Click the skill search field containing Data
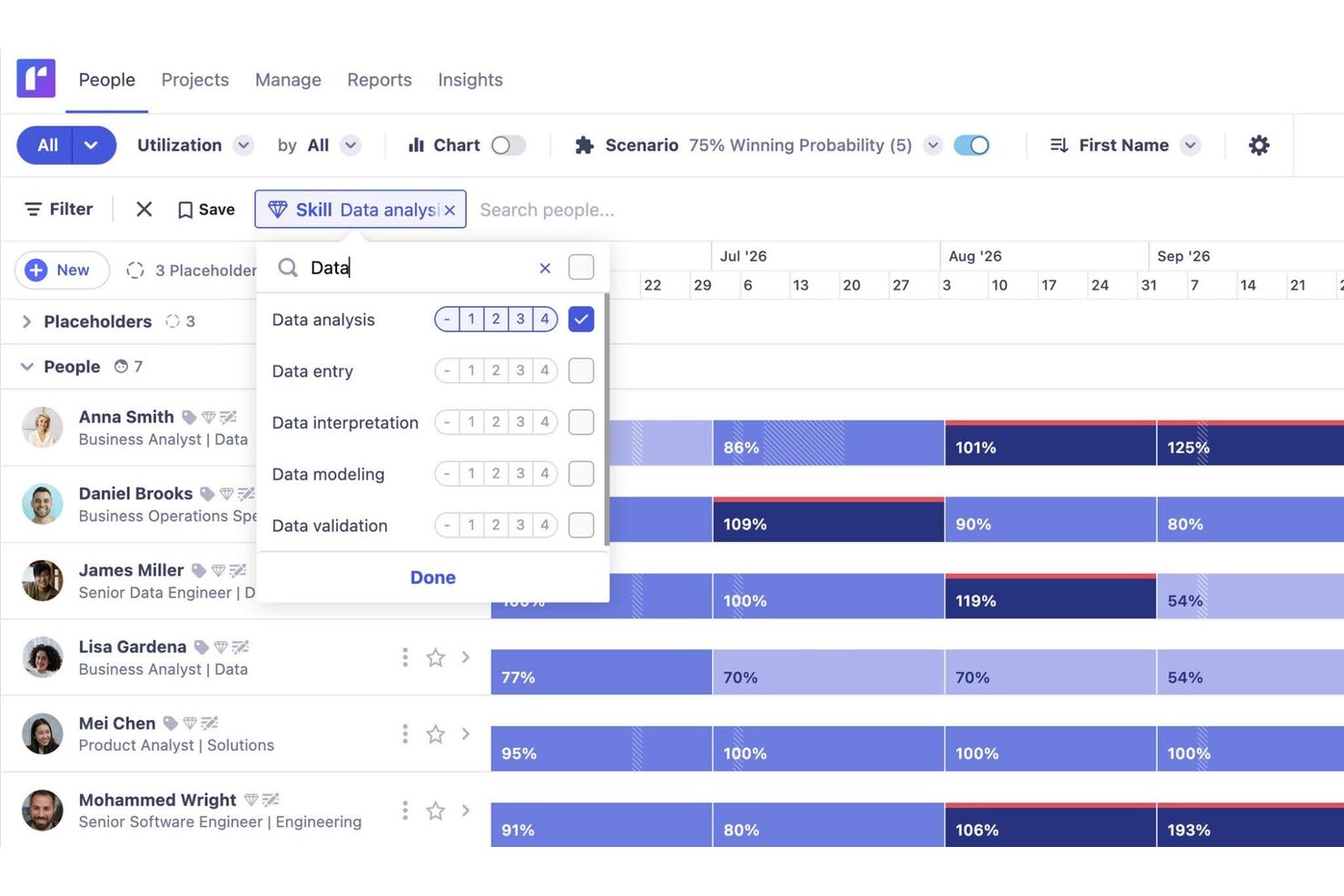 418,268
